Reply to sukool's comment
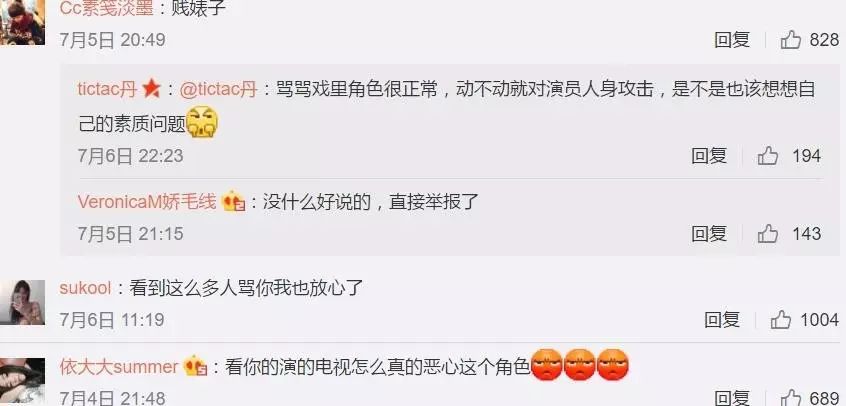The image size is (846, 406). pos(722,320)
